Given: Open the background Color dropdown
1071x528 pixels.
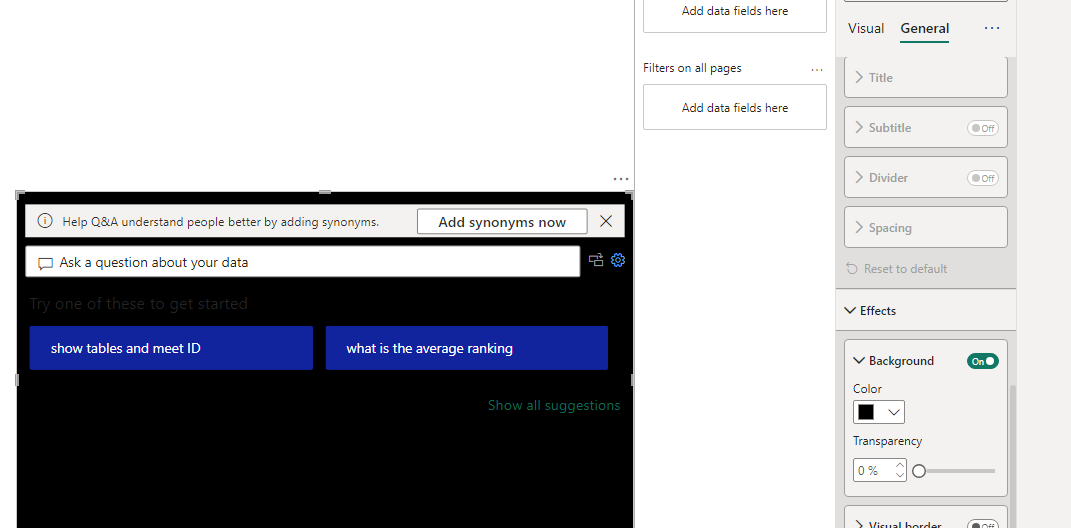Looking at the screenshot, I should 893,412.
